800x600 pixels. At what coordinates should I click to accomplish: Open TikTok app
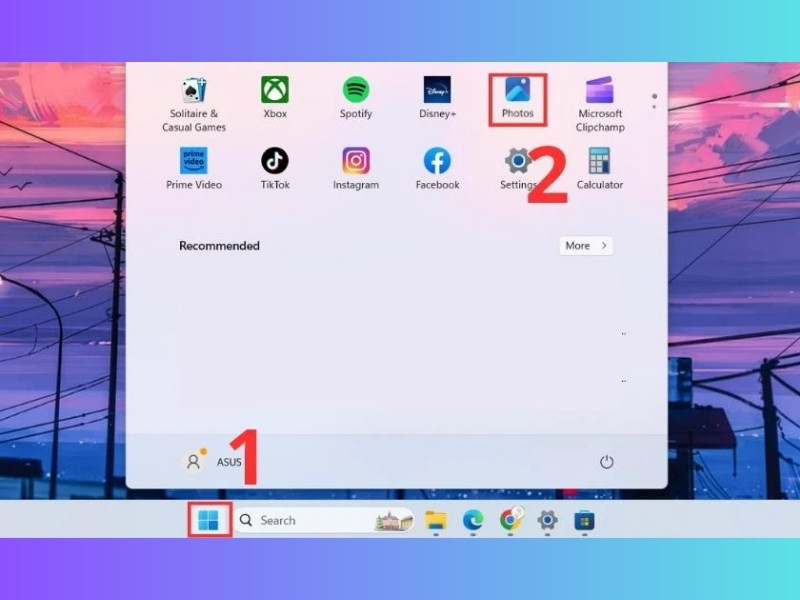pos(275,169)
